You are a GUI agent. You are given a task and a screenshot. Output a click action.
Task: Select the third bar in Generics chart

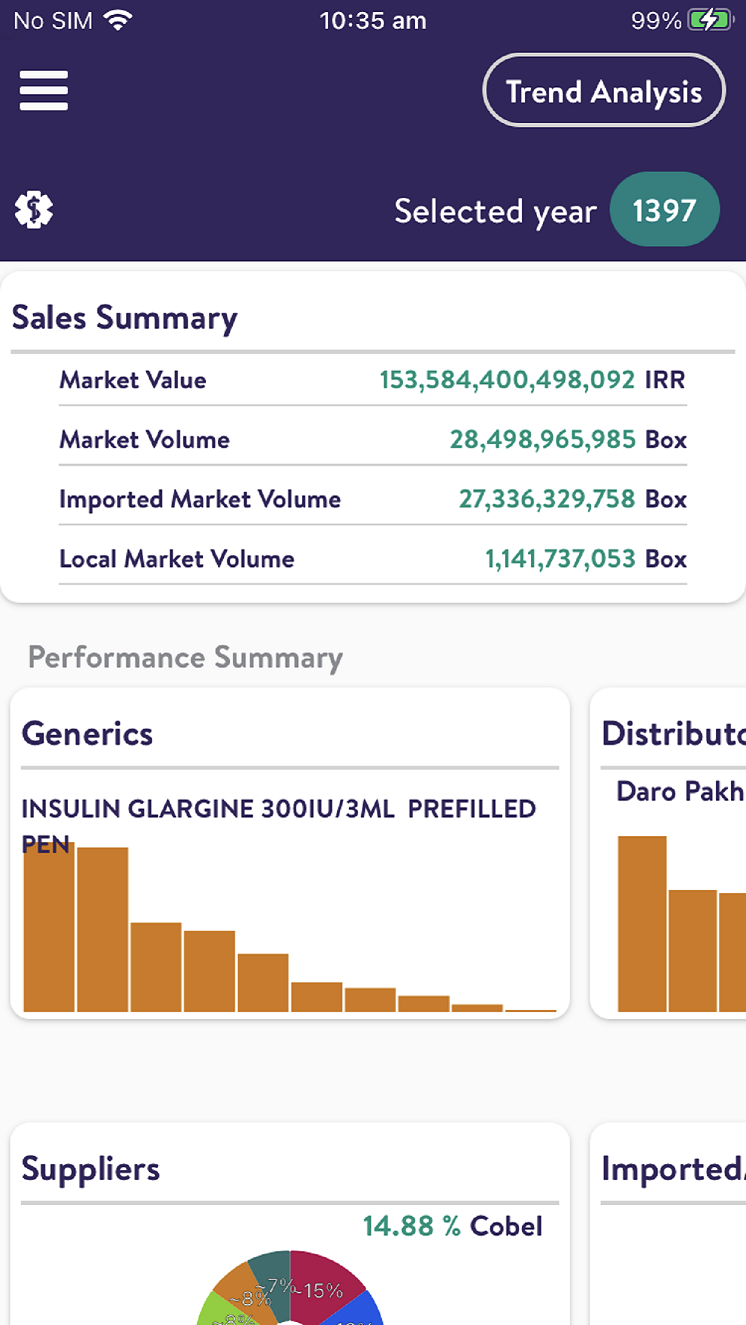click(156, 967)
